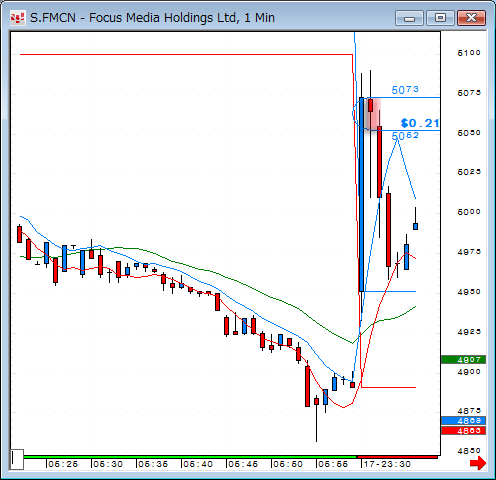Click the 4850 price axis label
This screenshot has width=496, height=480.
(469, 451)
